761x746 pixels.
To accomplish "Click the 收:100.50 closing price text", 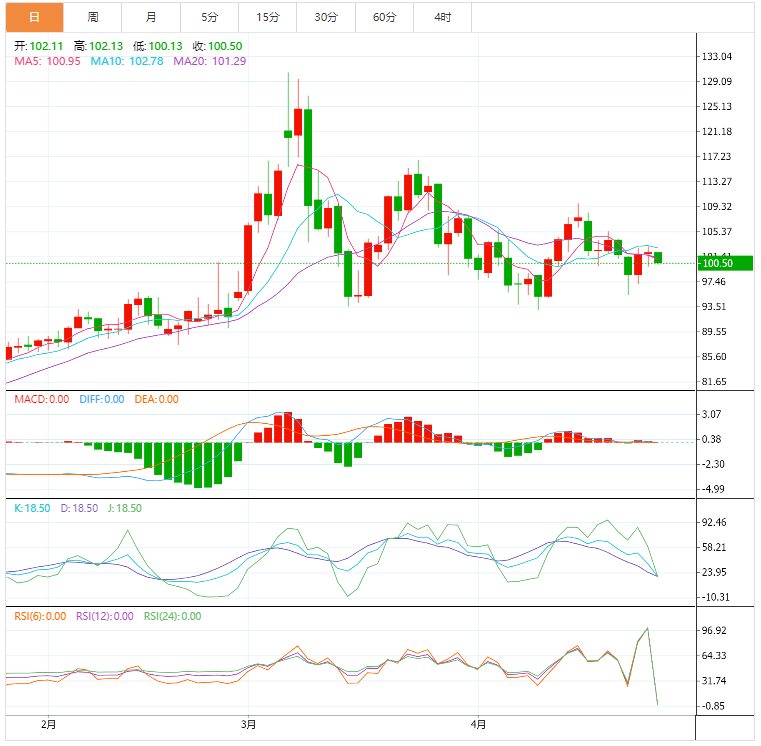I will point(217,46).
